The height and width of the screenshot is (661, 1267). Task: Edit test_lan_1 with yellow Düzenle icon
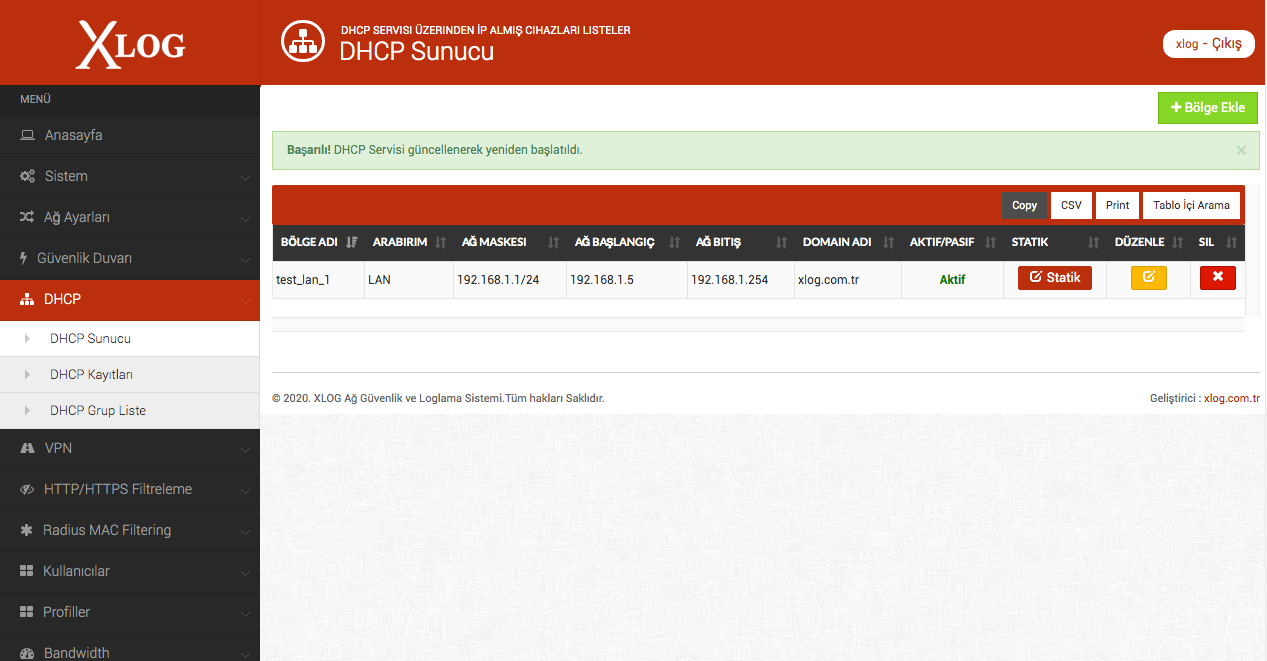(x=1148, y=277)
